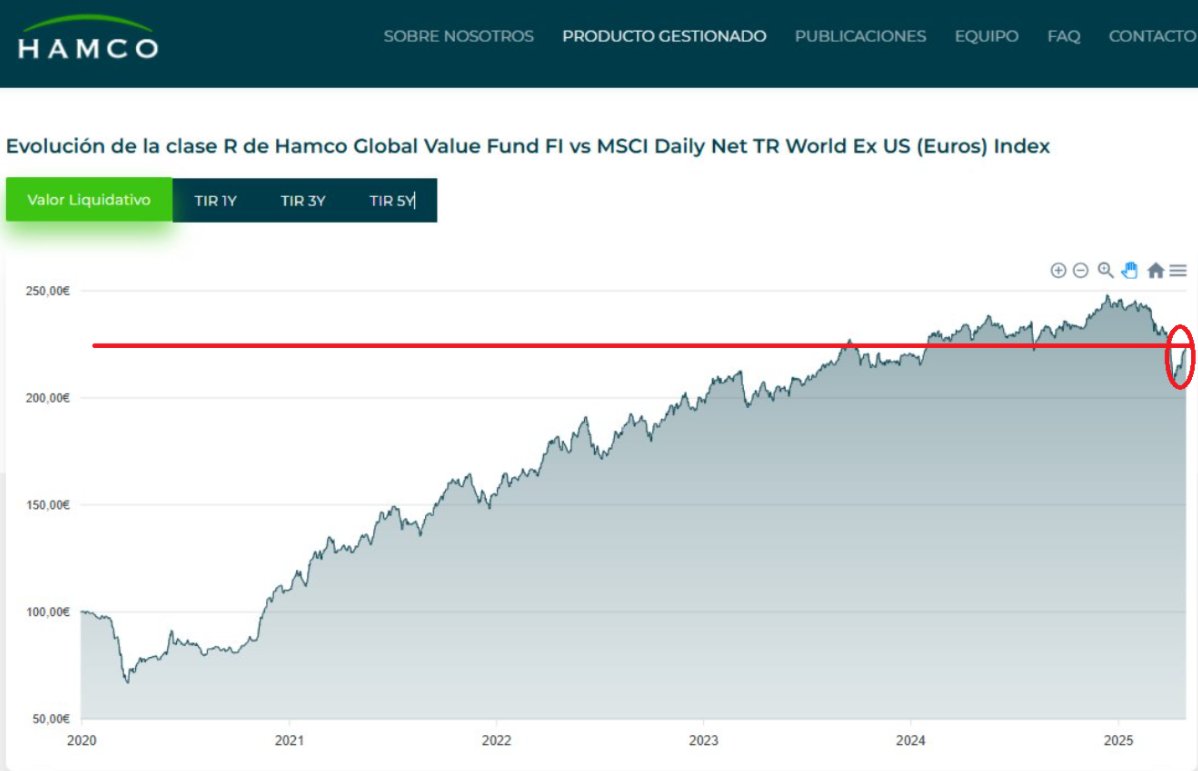Switch to the TIR 5Y tab
The height and width of the screenshot is (771, 1198).
[392, 201]
